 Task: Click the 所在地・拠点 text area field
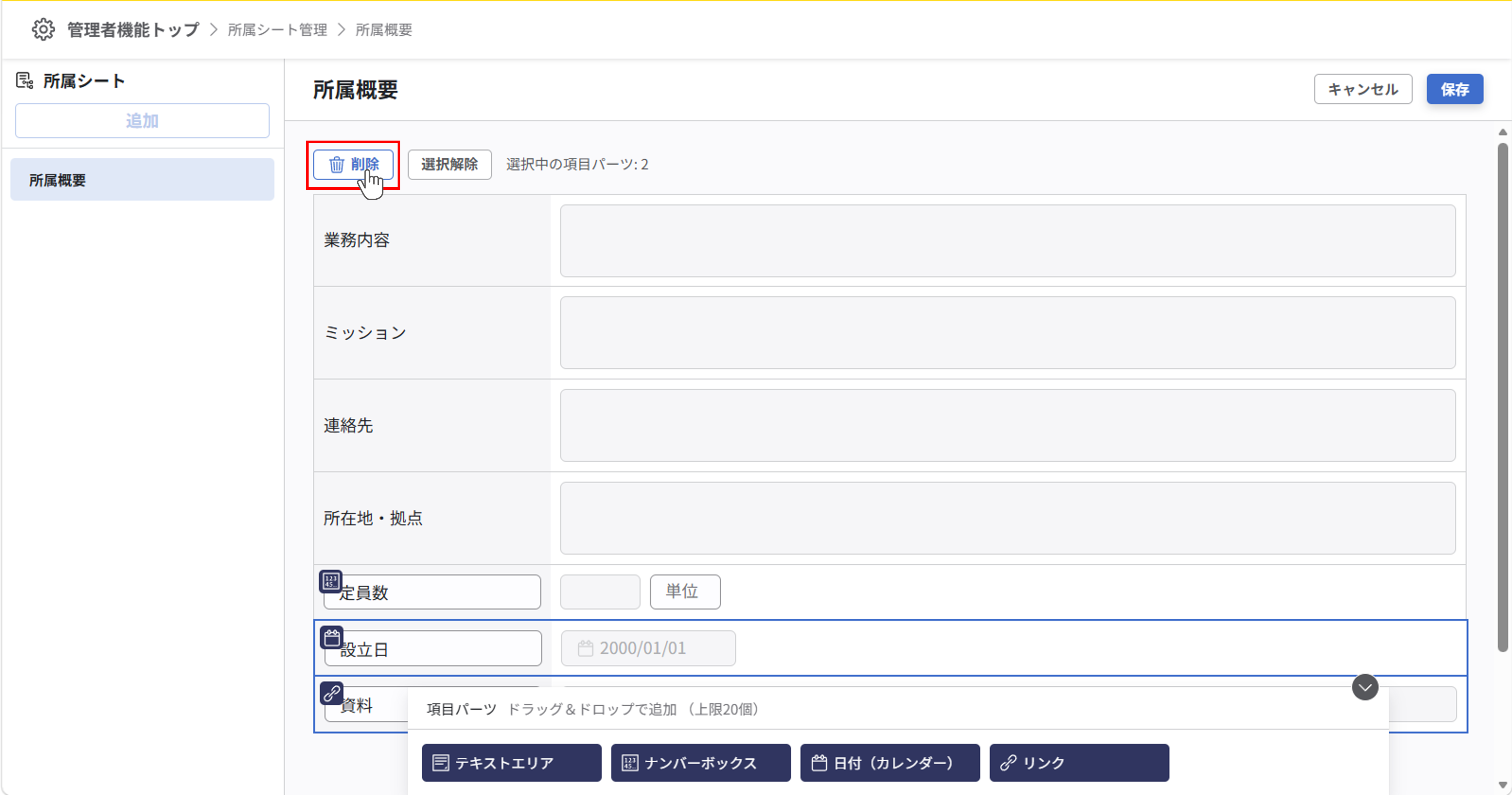point(1008,518)
